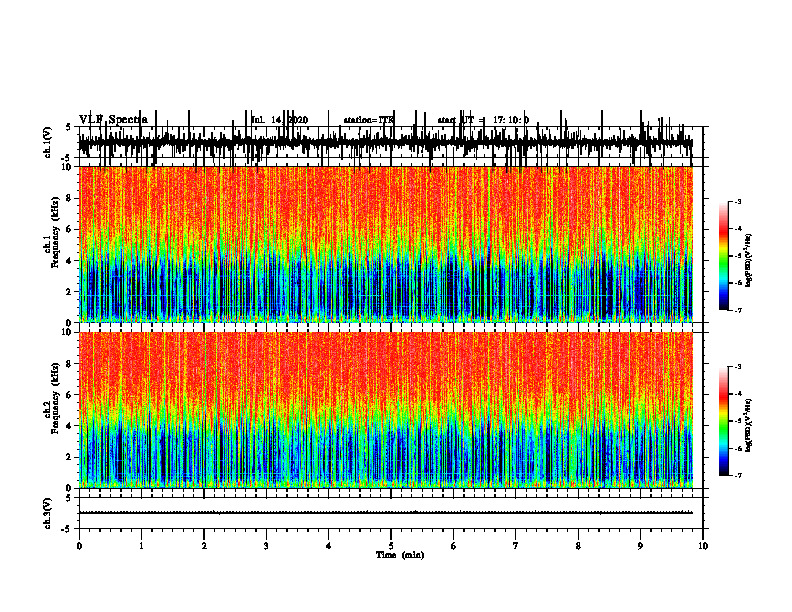The width and height of the screenshot is (792, 612).
Task: Click the time axis tick label "4"
Action: [329, 546]
